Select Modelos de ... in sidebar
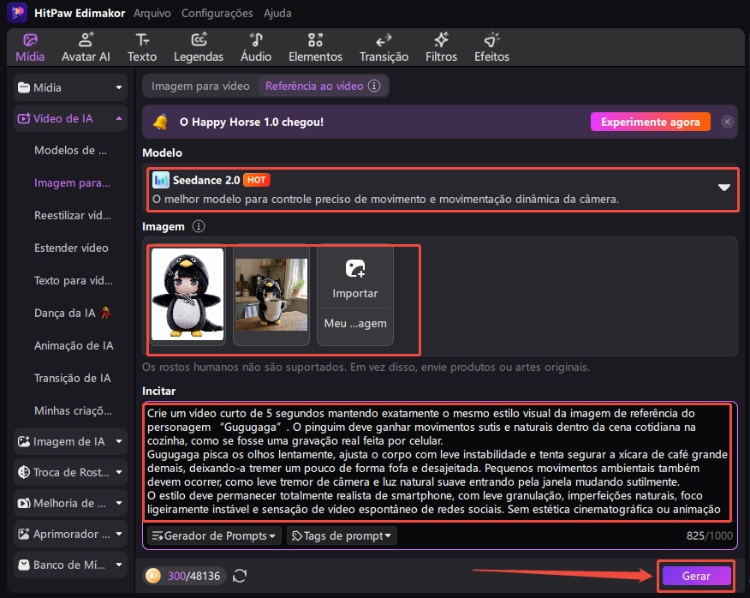This screenshot has height=598, width=750. click(70, 150)
